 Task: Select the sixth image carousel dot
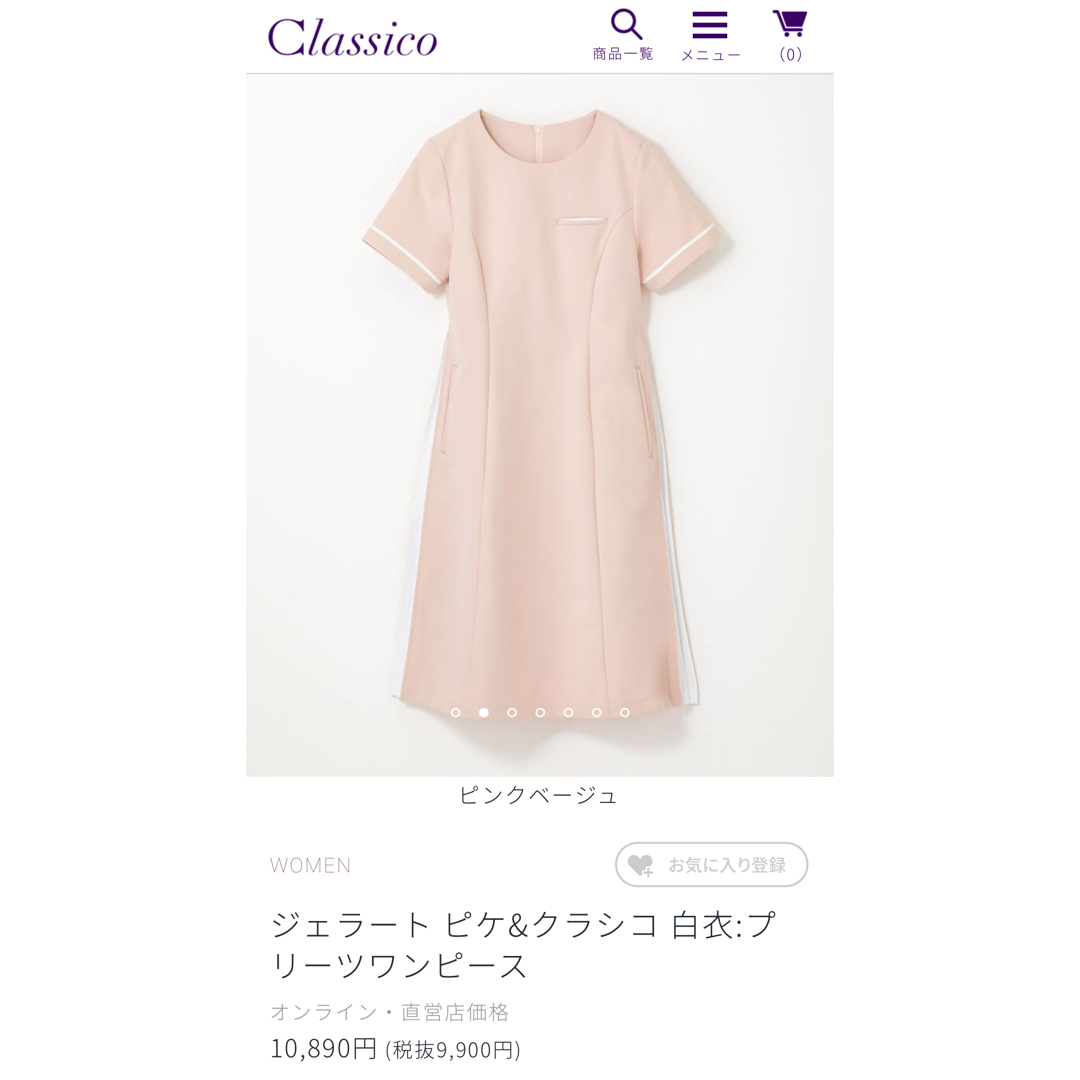tap(596, 712)
